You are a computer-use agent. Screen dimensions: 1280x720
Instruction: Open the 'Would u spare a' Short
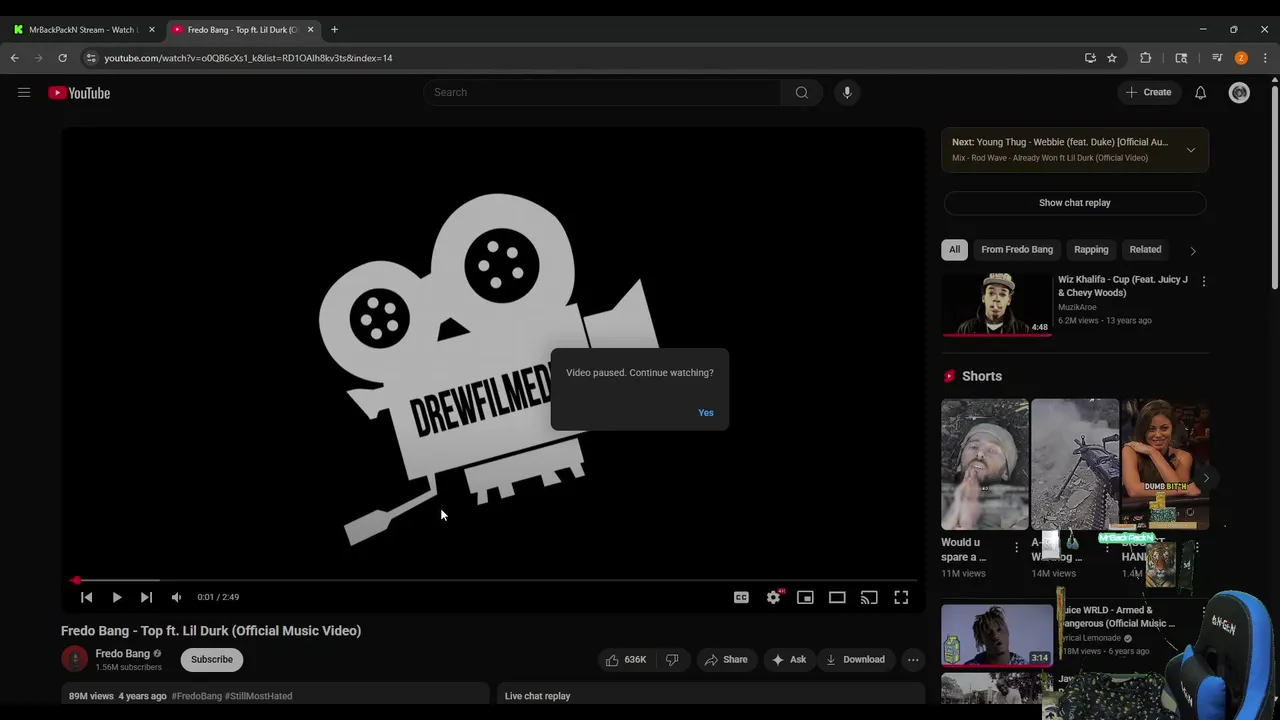point(985,464)
